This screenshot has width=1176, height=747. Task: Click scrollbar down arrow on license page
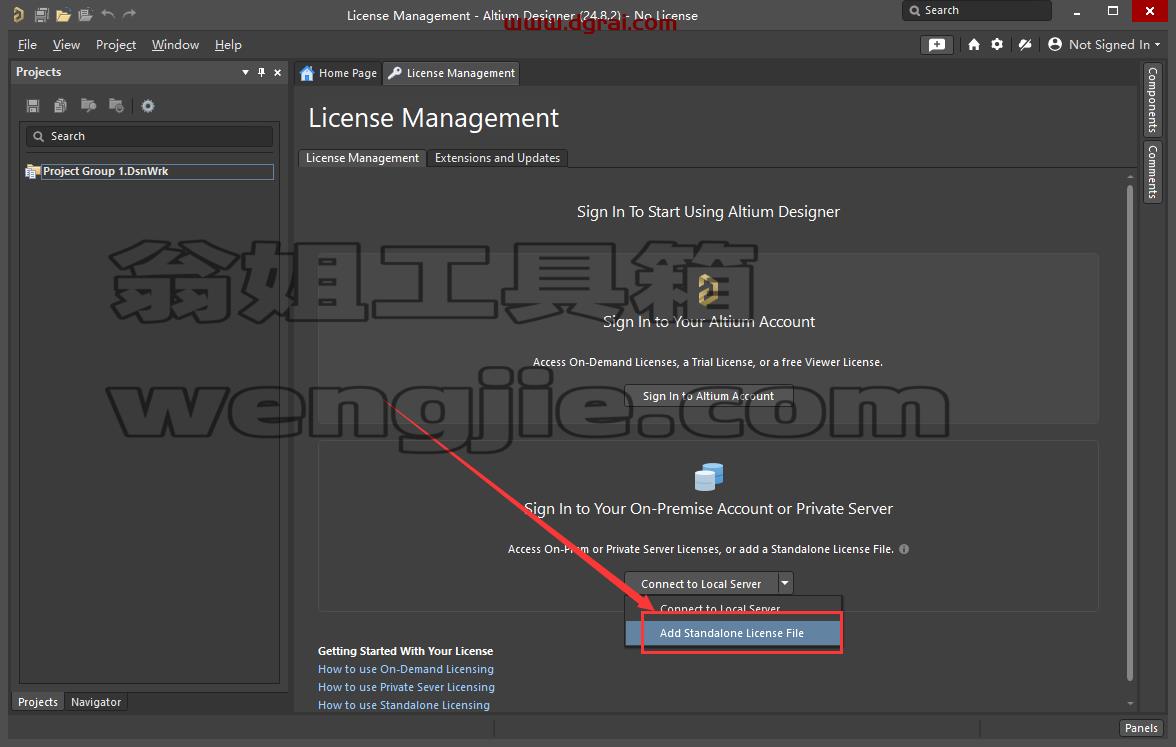1130,704
